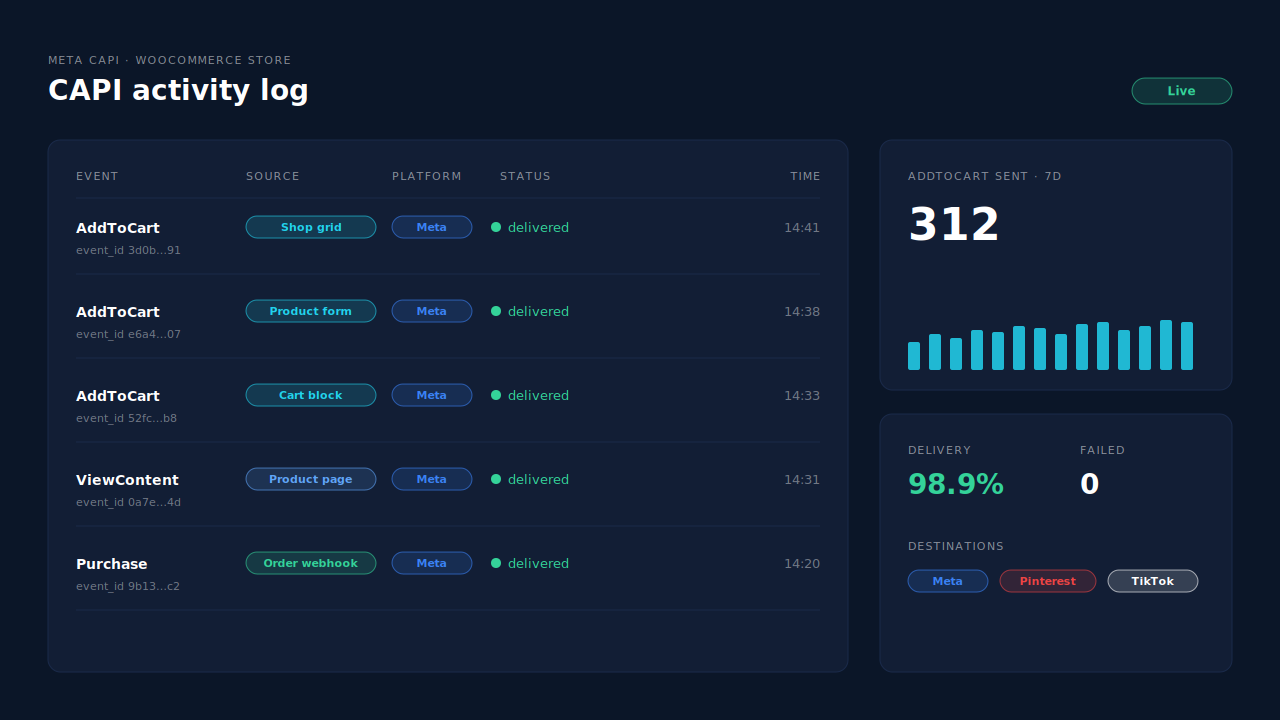
Task: Click the 312 AddToCart sent total
Action: (954, 224)
